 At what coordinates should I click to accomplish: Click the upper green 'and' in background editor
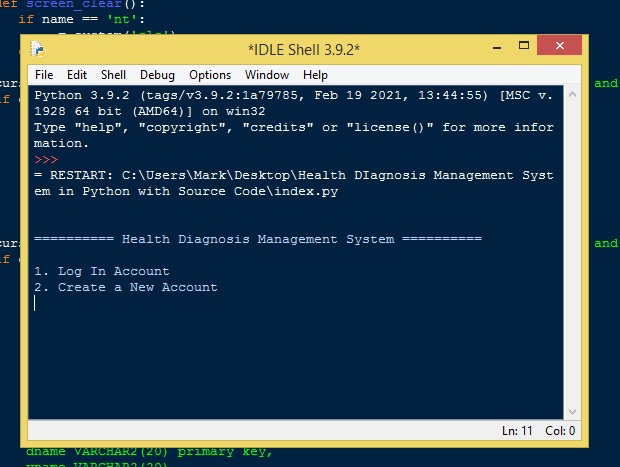coord(606,83)
